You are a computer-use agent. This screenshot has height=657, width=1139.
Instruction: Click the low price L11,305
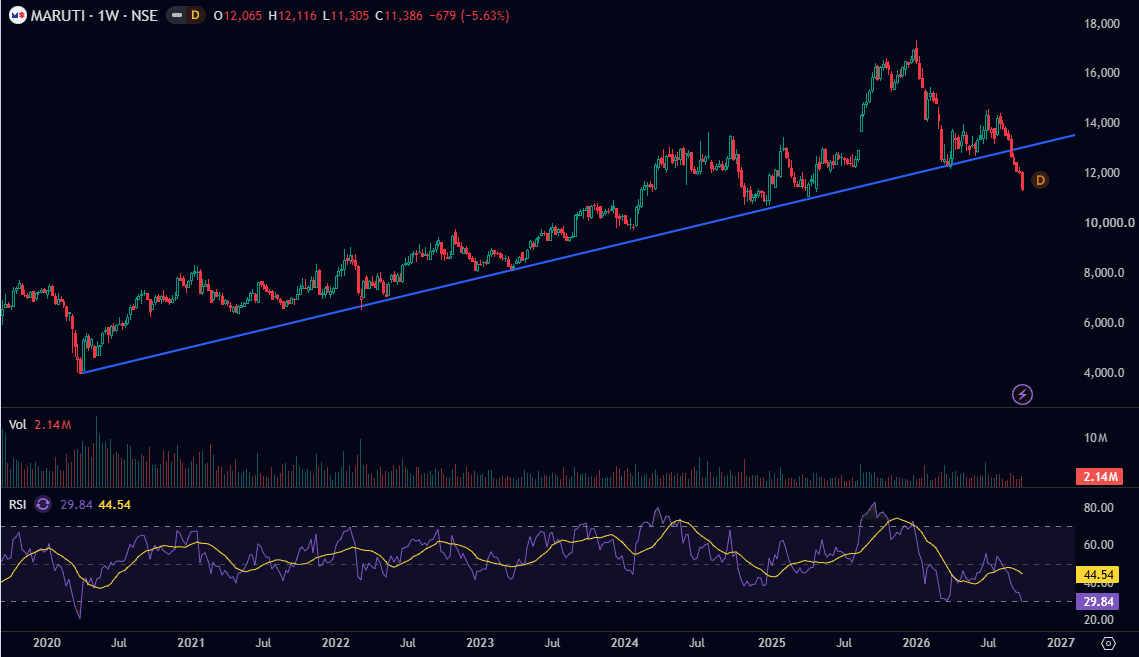(x=346, y=15)
